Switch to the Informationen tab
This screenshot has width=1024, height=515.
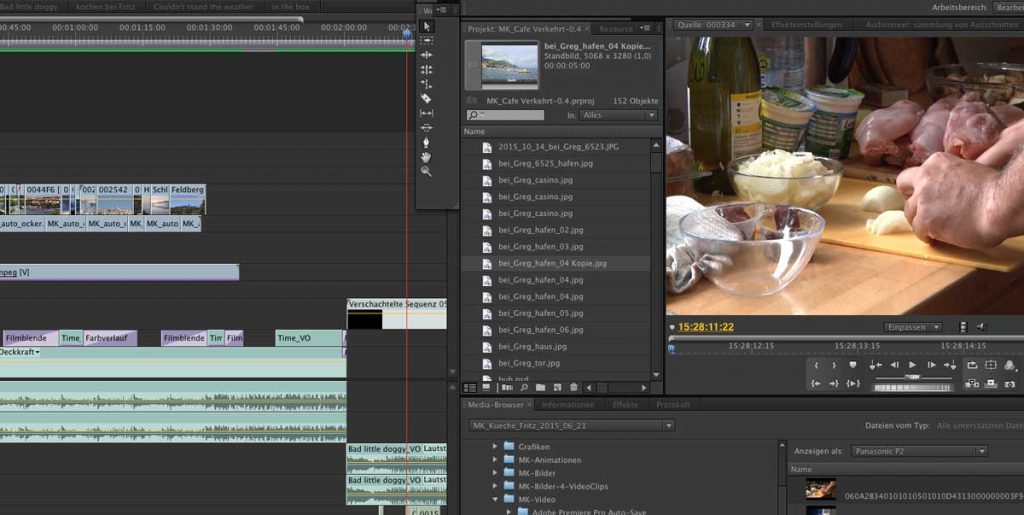pyautogui.click(x=568, y=405)
